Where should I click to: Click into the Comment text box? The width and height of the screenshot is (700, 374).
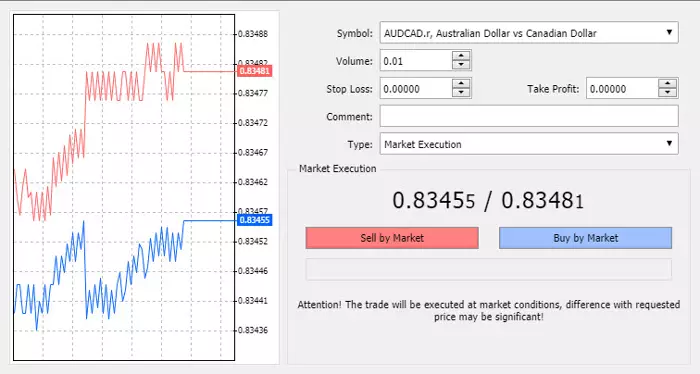click(x=529, y=116)
